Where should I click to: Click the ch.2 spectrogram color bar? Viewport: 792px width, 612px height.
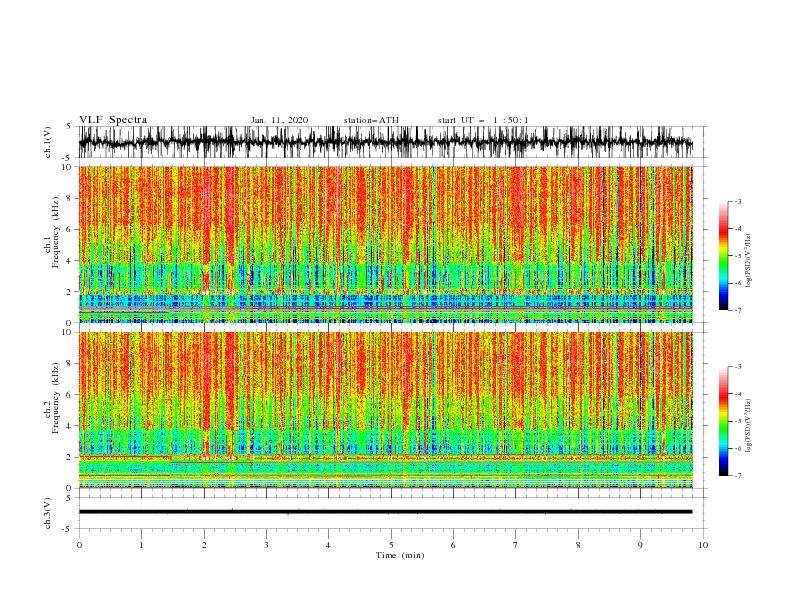point(724,421)
